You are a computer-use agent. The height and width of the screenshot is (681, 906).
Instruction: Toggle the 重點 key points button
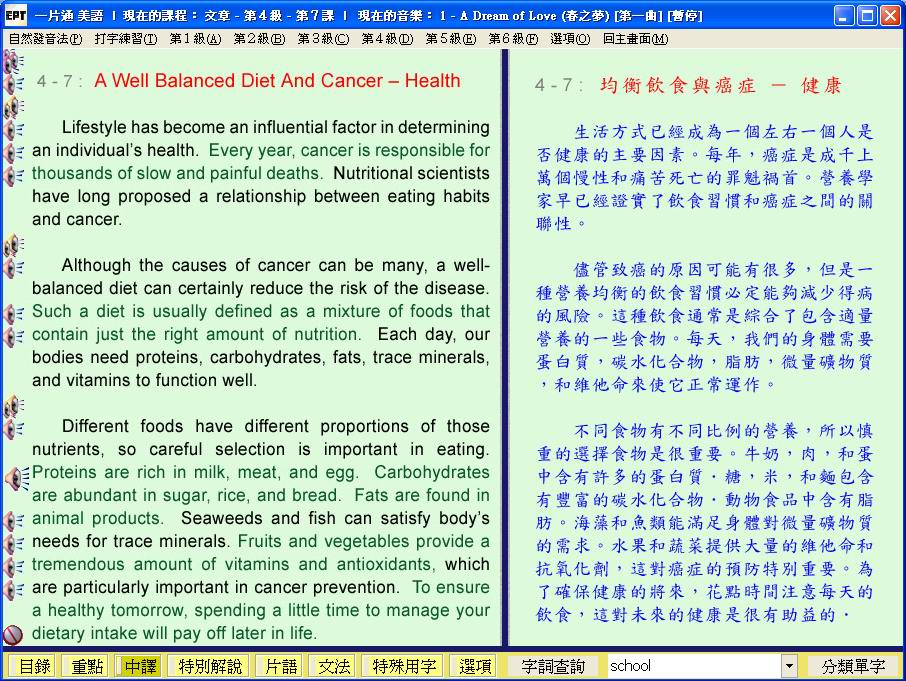click(84, 666)
